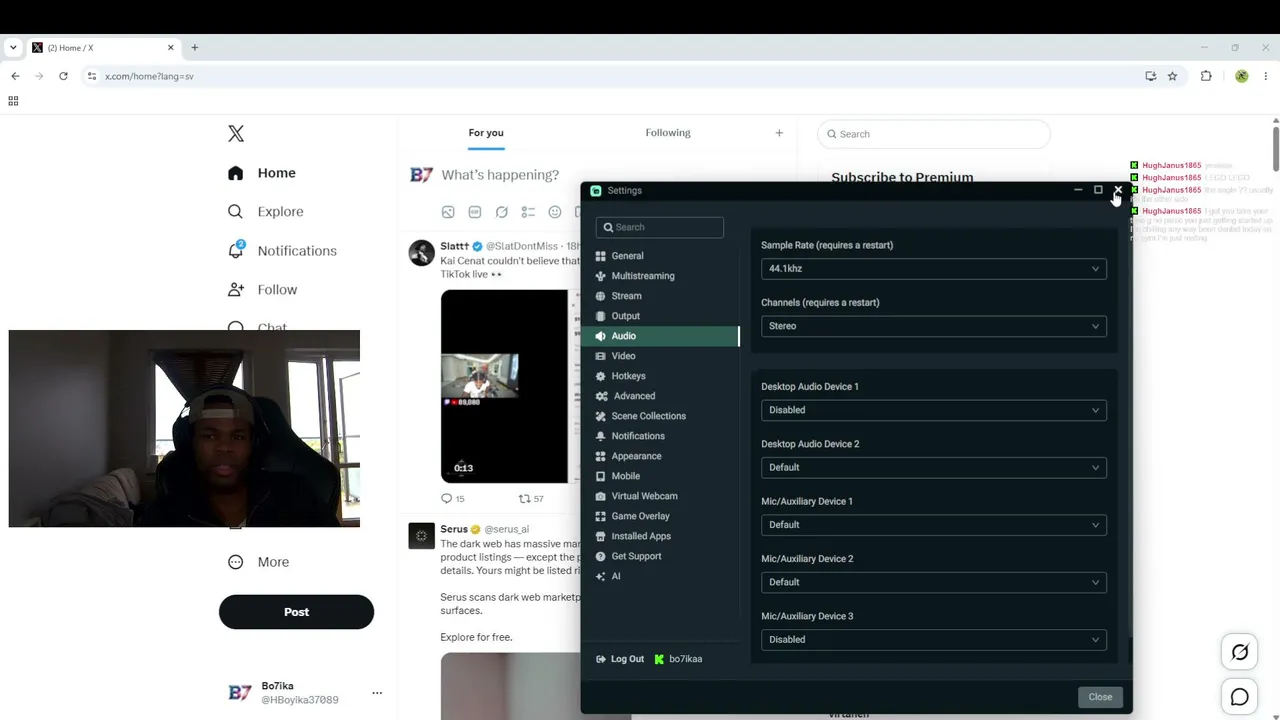This screenshot has height=720, width=1280.
Task: Click the @SlatDontMiss handle
Action: 522,247
